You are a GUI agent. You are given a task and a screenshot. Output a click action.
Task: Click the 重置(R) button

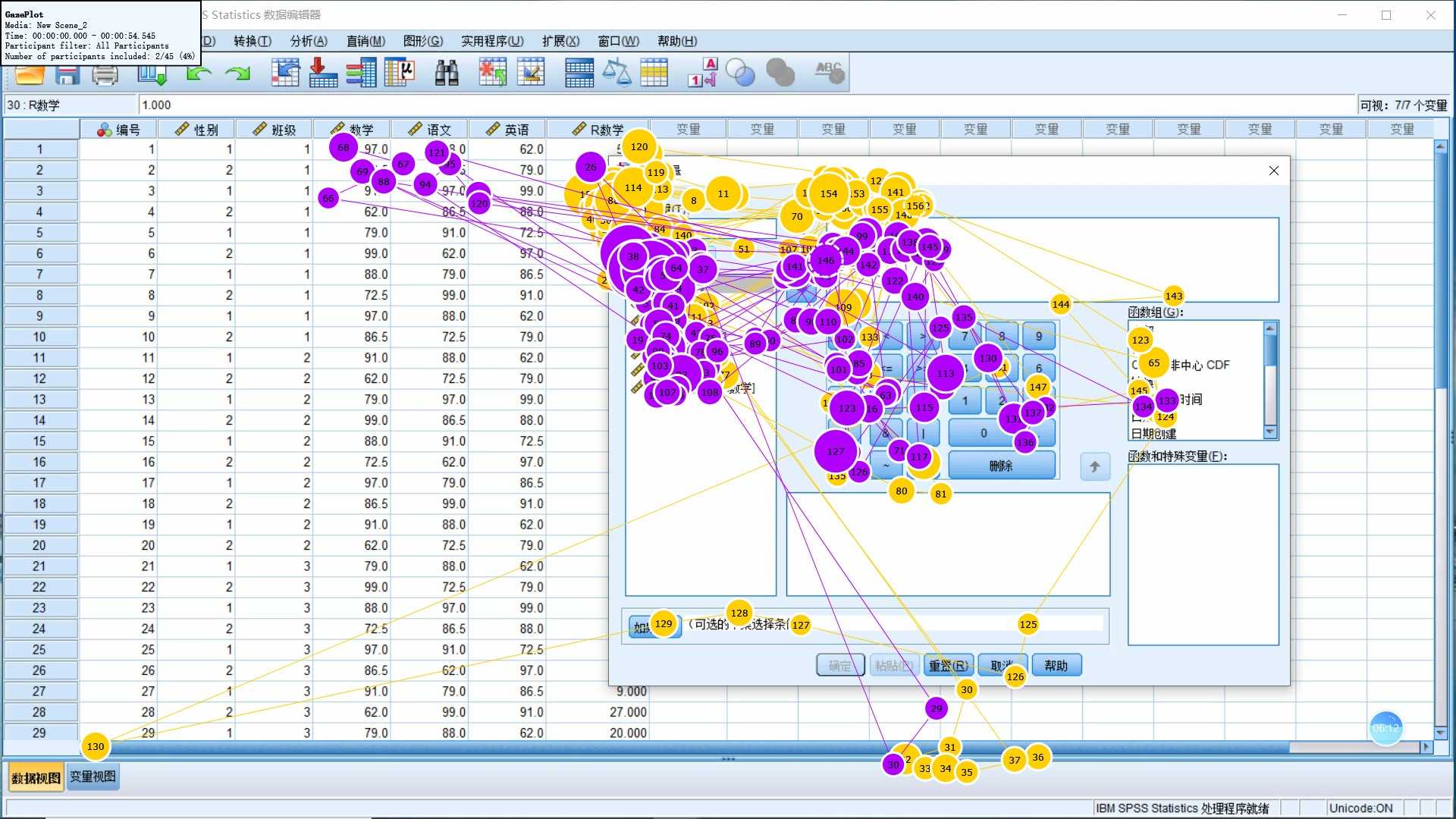tap(948, 665)
